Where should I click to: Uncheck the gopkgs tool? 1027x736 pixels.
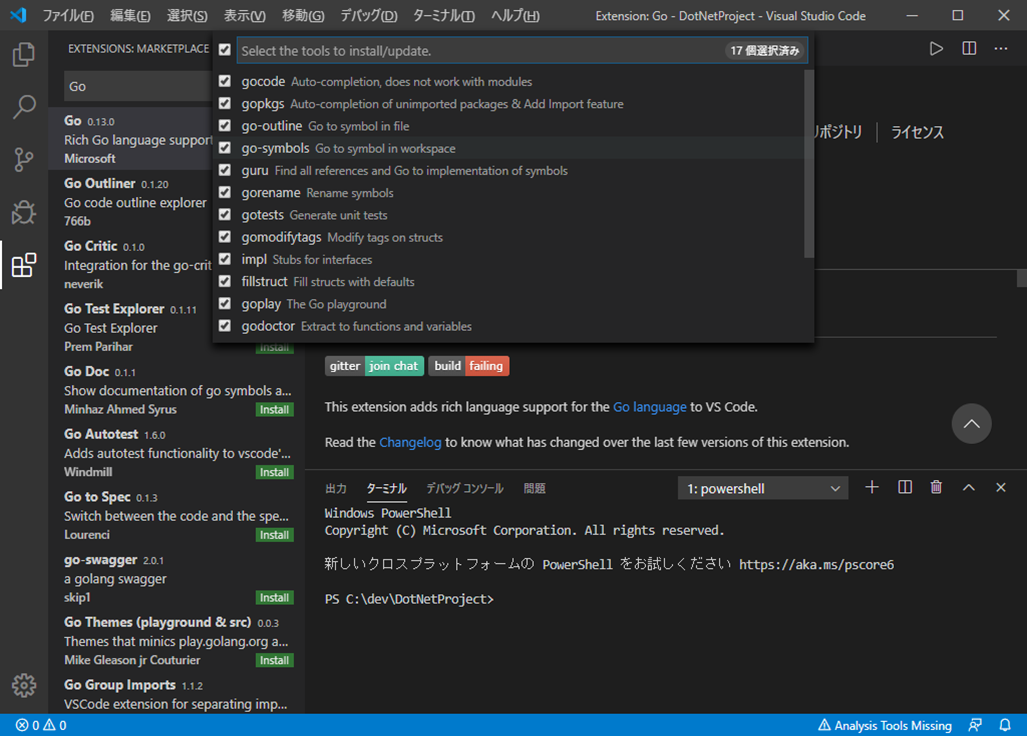(225, 103)
